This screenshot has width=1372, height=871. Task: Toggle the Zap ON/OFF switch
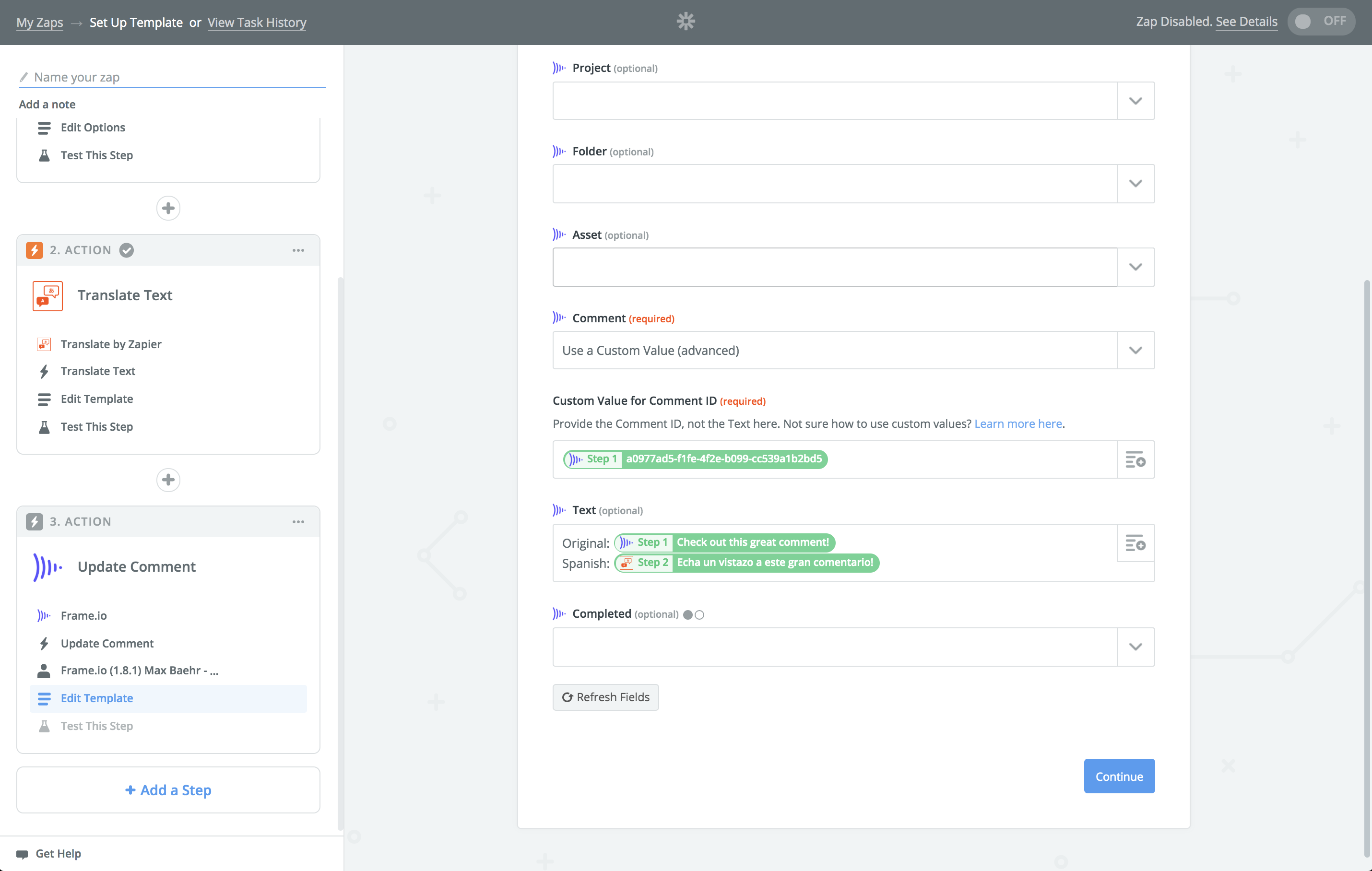coord(1320,22)
